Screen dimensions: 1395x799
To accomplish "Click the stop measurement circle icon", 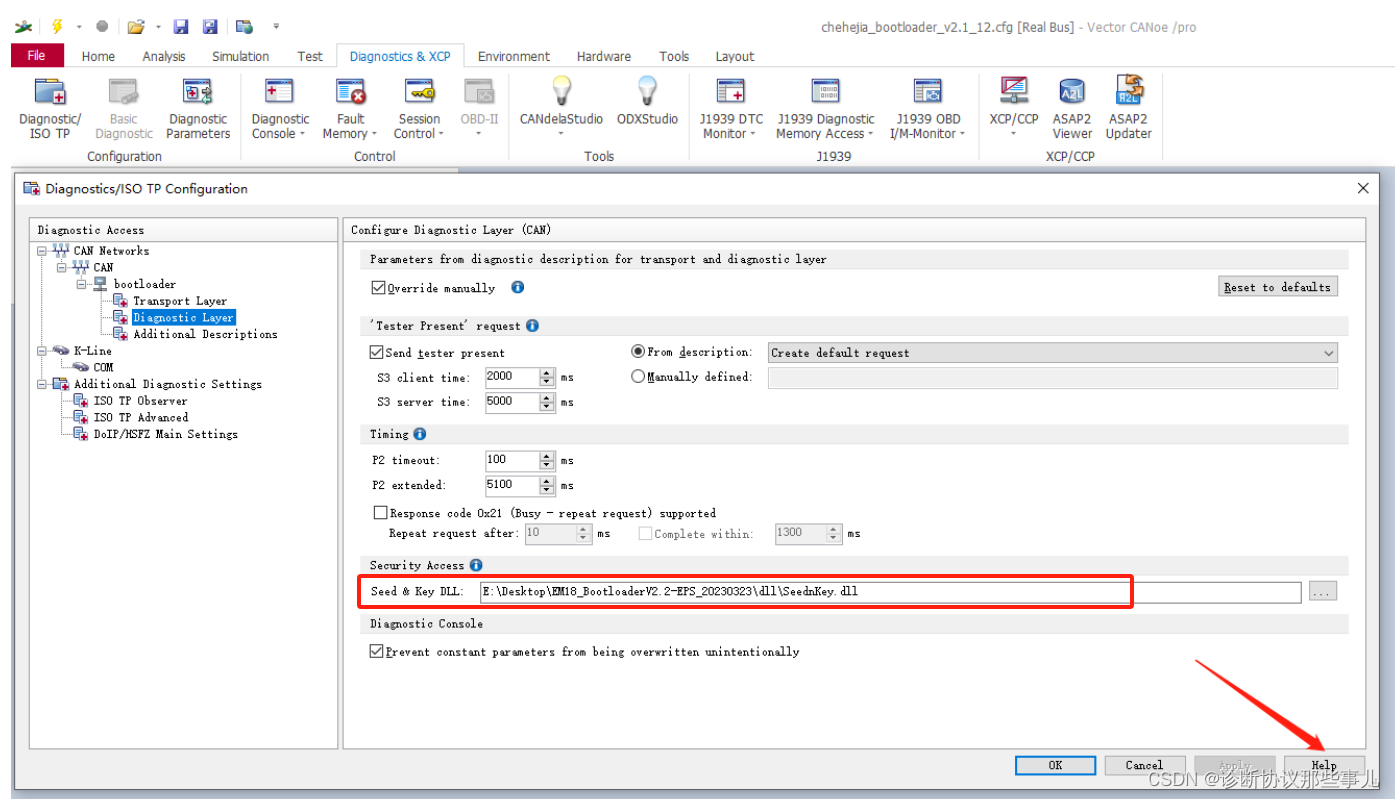I will point(102,26).
